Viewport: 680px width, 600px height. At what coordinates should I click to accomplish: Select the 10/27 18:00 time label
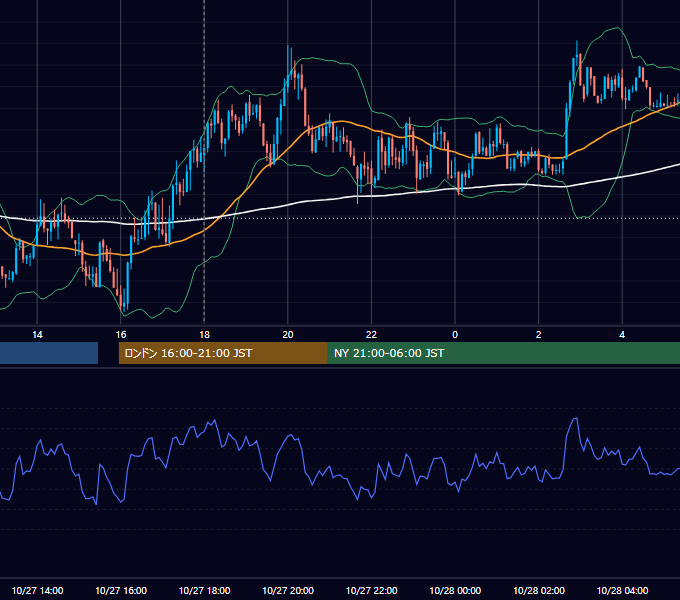point(204,590)
